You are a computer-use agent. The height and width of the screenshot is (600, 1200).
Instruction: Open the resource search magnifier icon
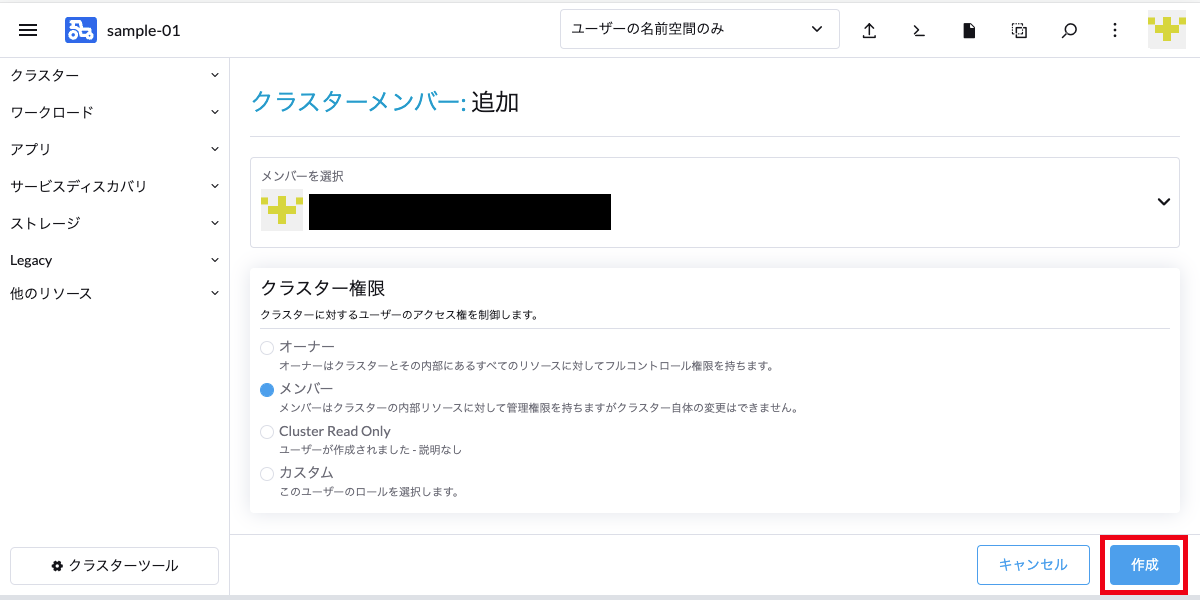[1069, 30]
